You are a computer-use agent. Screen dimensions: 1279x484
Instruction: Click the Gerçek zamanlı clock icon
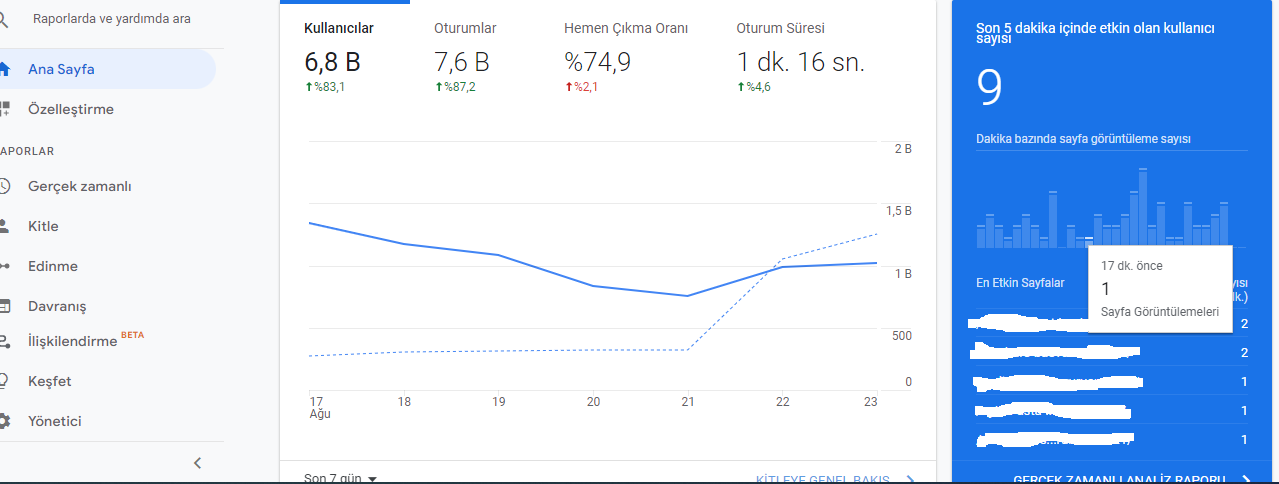(x=4, y=186)
